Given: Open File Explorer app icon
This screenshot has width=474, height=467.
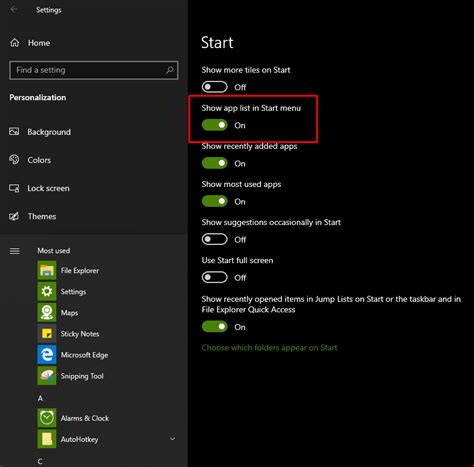Looking at the screenshot, I should tap(47, 270).
